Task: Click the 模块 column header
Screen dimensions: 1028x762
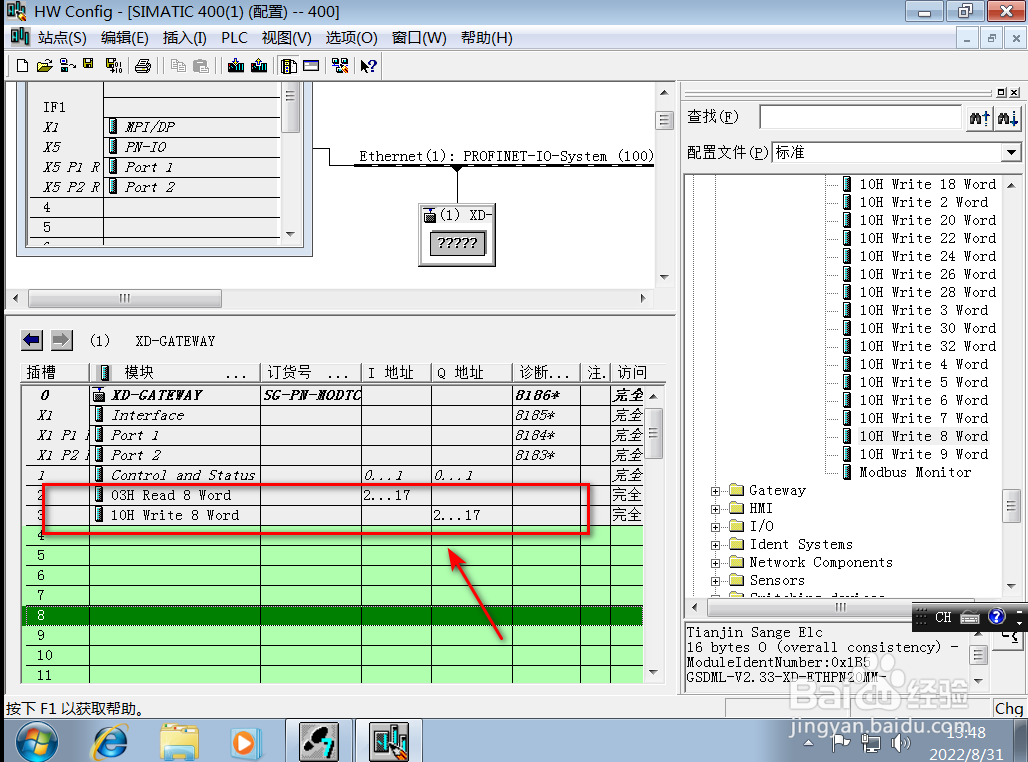Action: click(x=174, y=372)
